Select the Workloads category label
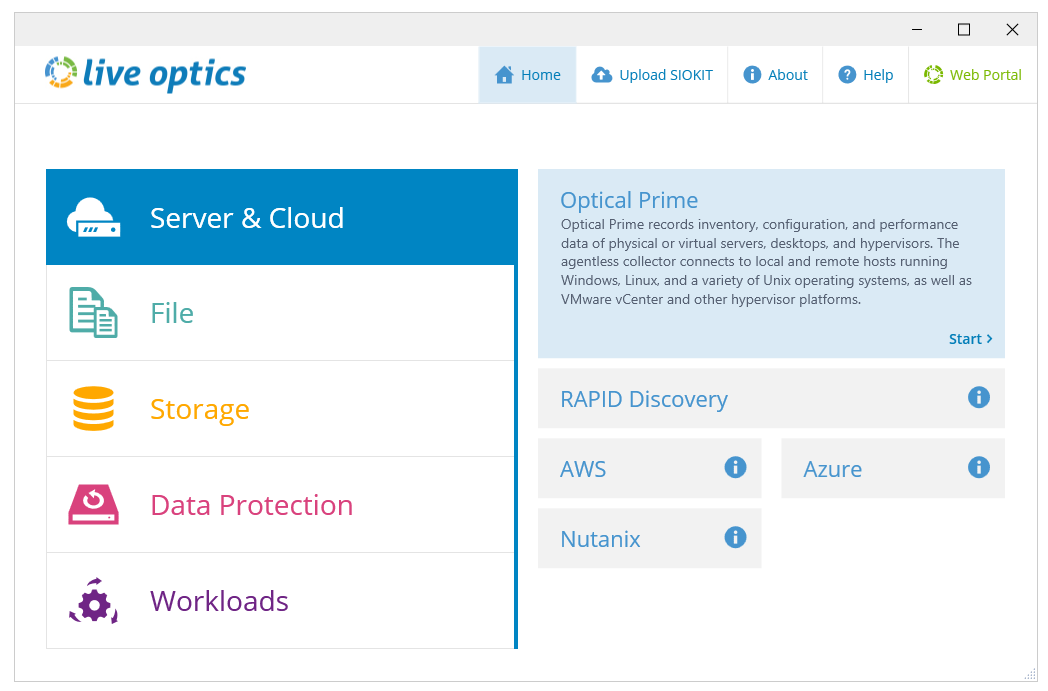This screenshot has height=691, width=1048. click(219, 601)
